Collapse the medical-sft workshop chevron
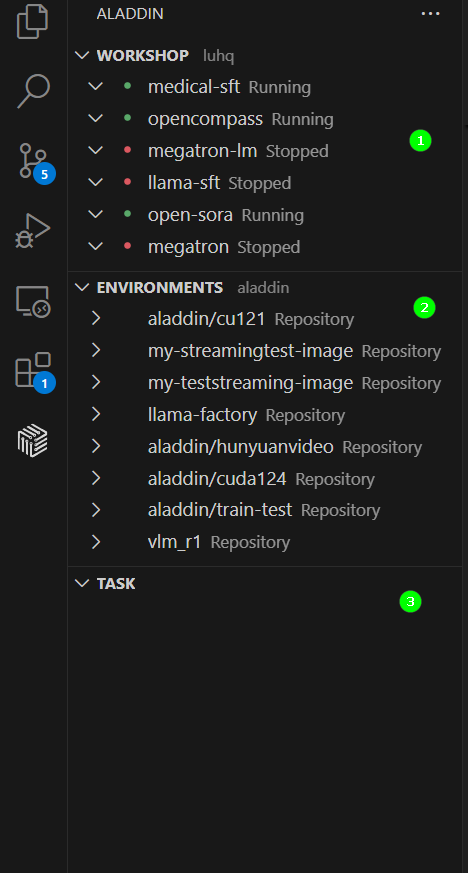Screen dimensions: 468x873 [x=96, y=87]
